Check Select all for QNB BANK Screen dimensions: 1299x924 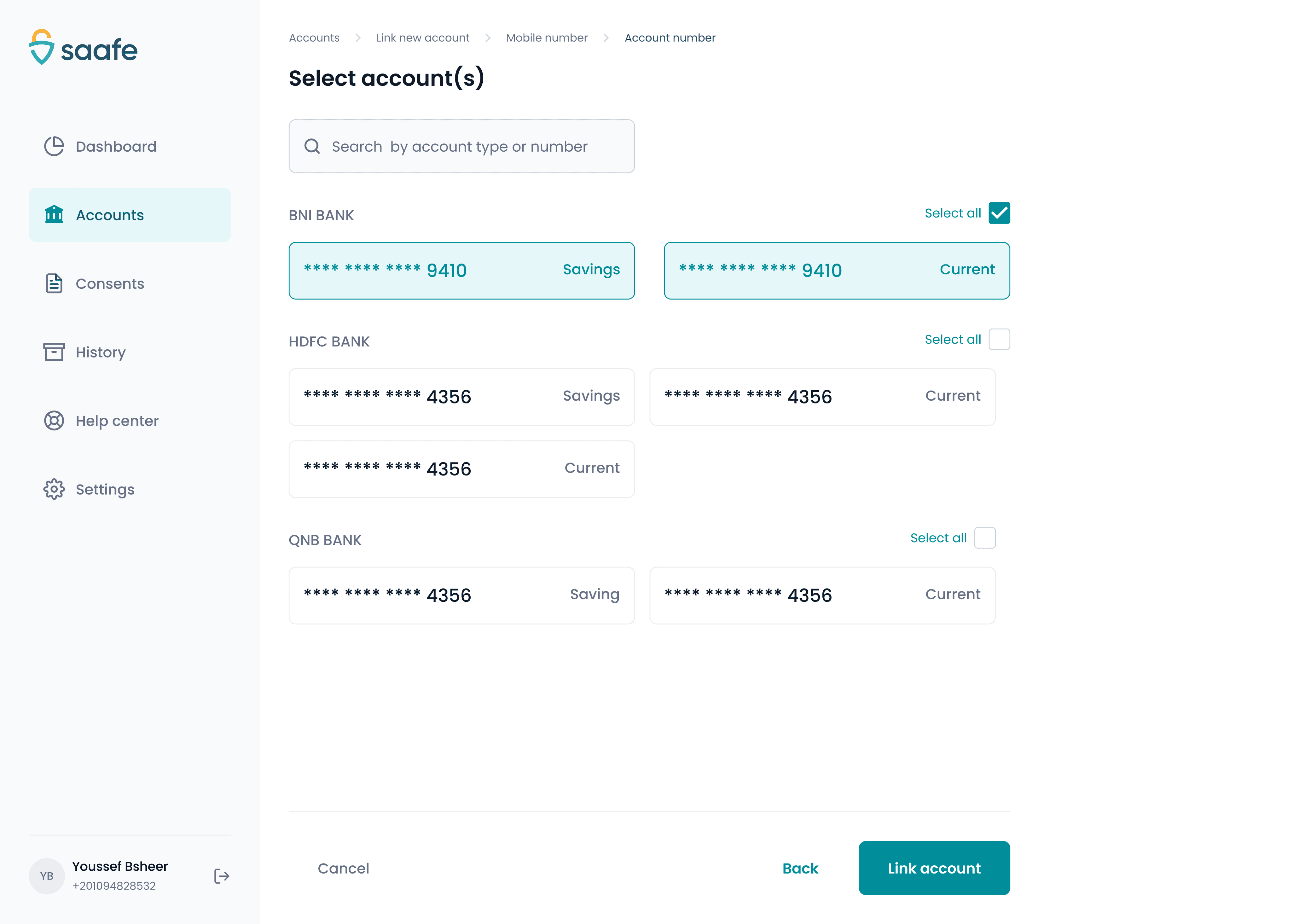[985, 538]
